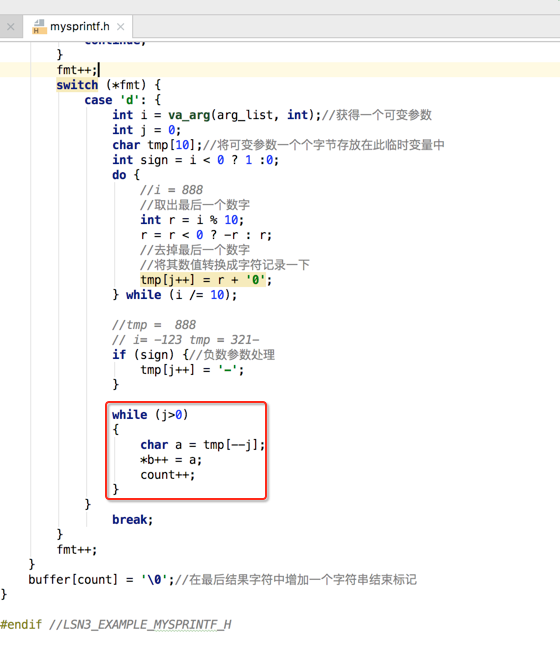Click comment '//LSN3_EXAMPLE_MYSPRINTF_H'
Image resolution: width=560 pixels, height=660 pixels.
point(140,625)
